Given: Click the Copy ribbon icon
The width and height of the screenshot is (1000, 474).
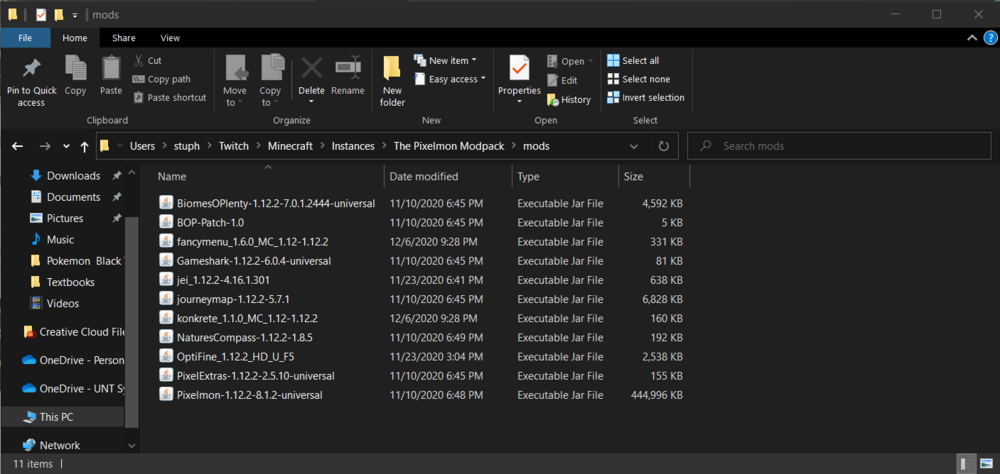Looking at the screenshot, I should [x=76, y=68].
